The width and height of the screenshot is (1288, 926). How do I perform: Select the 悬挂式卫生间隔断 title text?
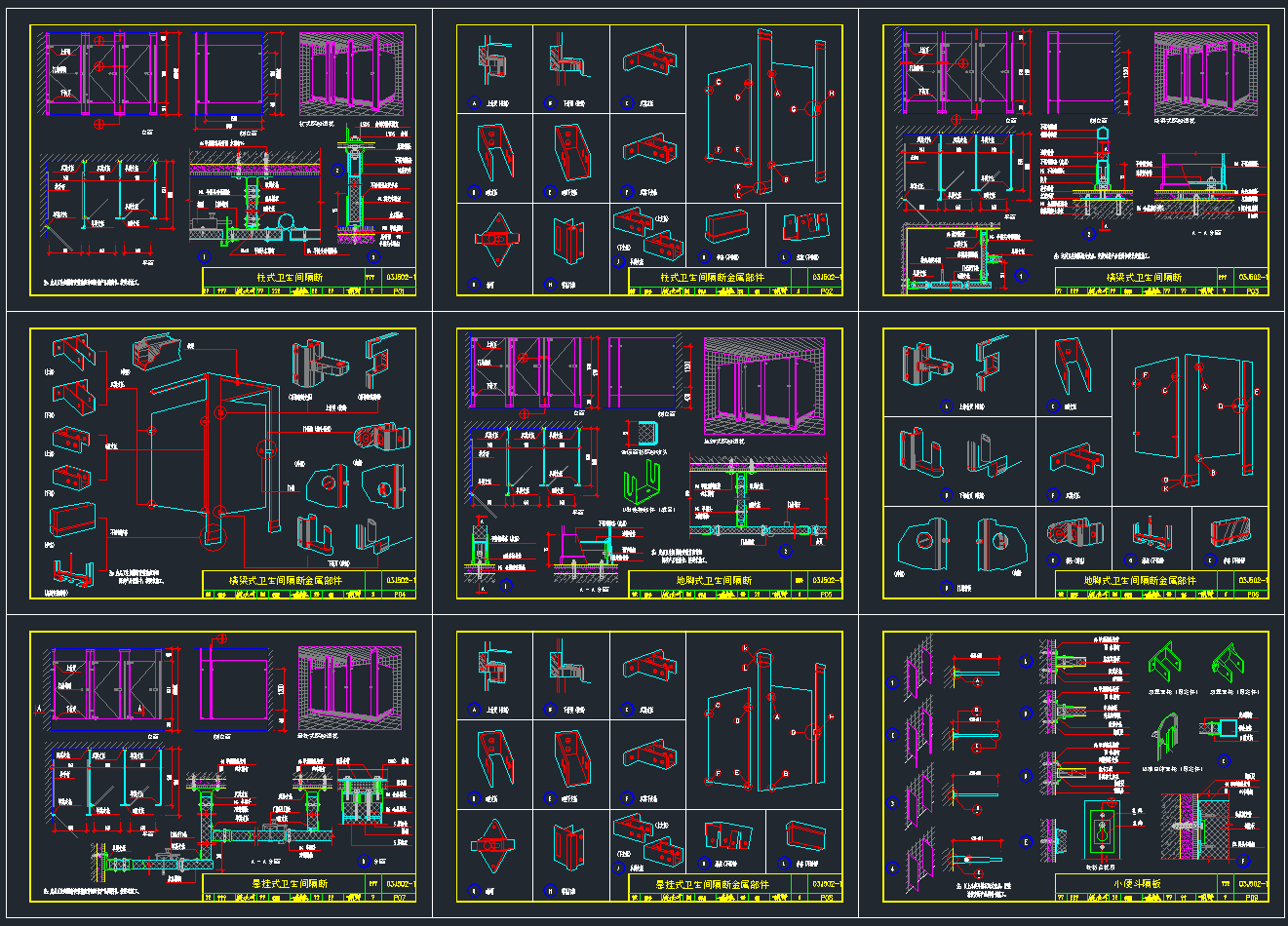click(x=291, y=884)
